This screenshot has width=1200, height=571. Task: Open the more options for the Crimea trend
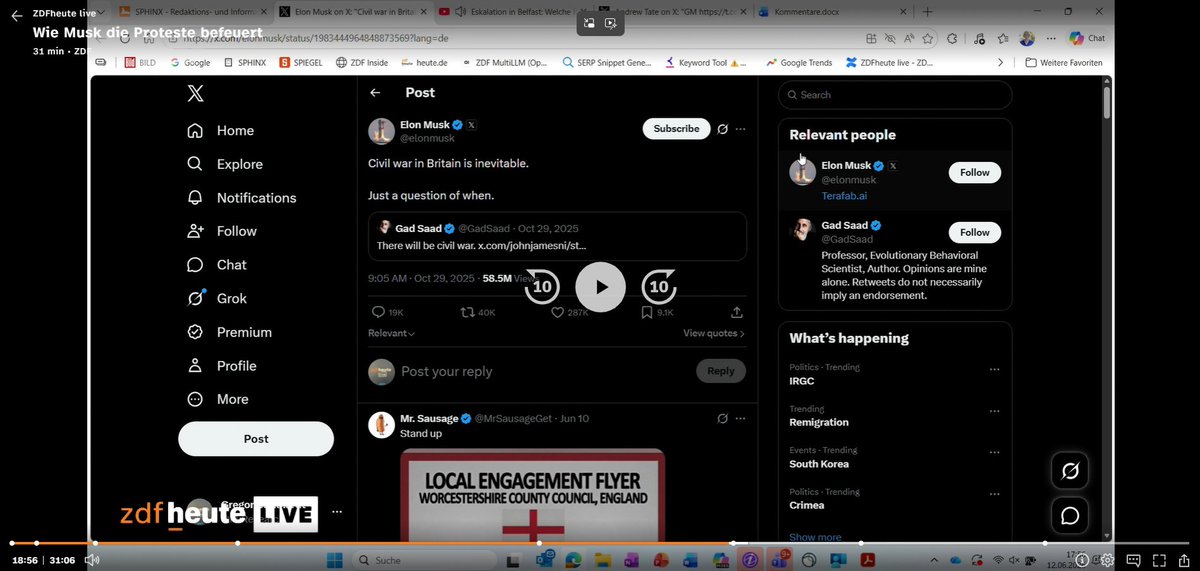click(994, 494)
